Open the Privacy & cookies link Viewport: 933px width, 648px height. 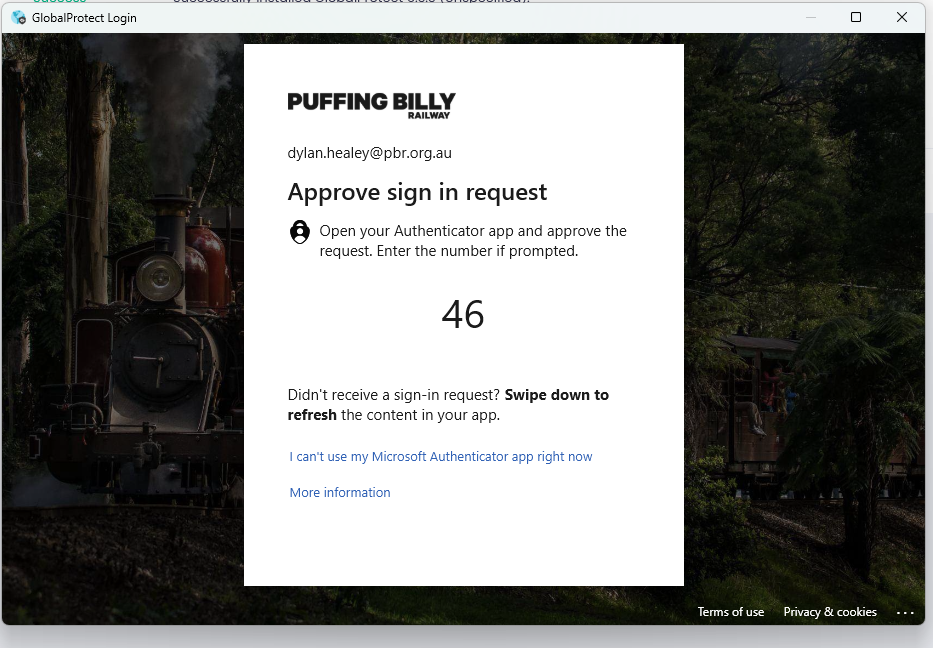829,612
